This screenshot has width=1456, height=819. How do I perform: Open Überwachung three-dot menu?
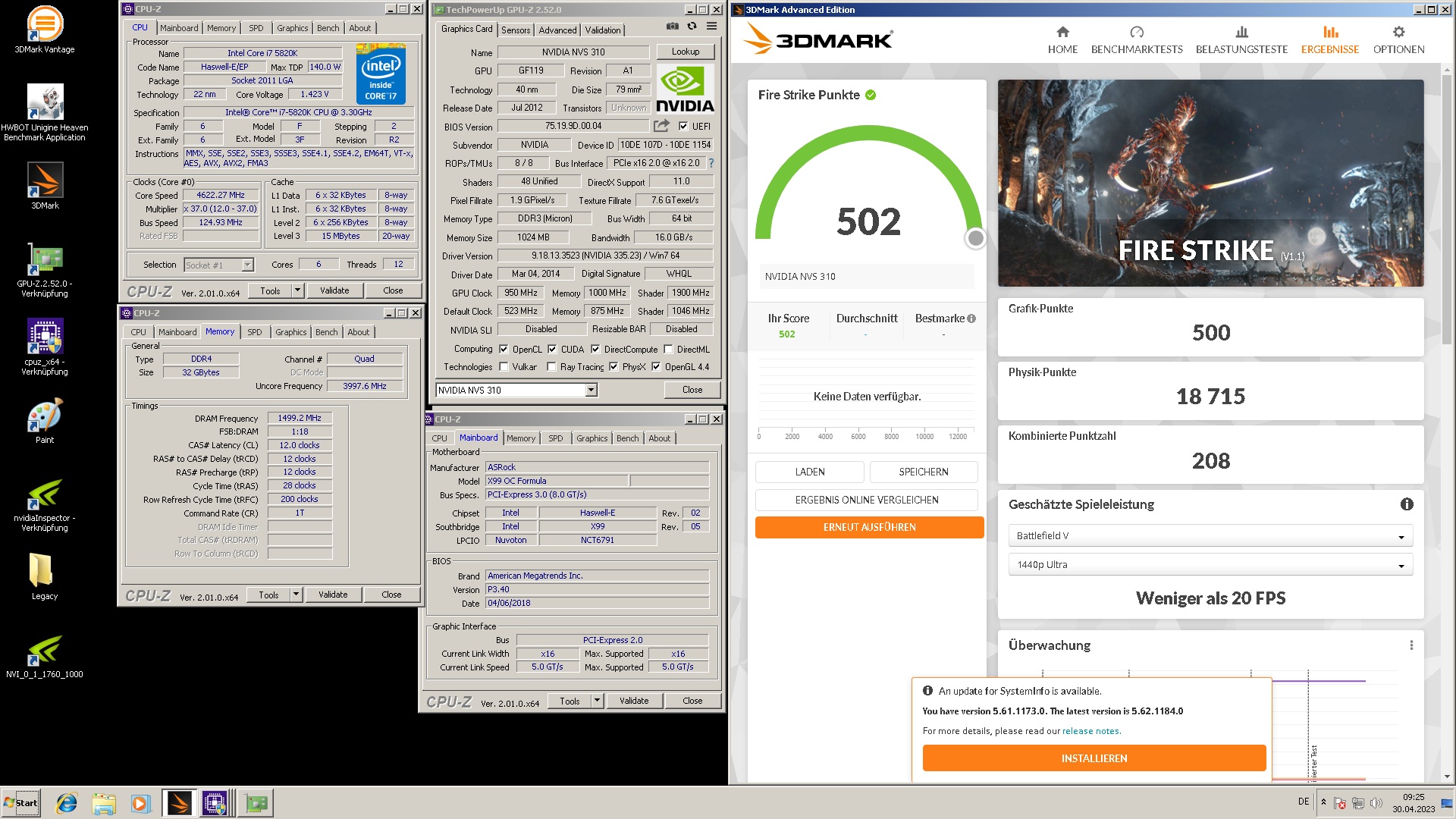(1411, 645)
